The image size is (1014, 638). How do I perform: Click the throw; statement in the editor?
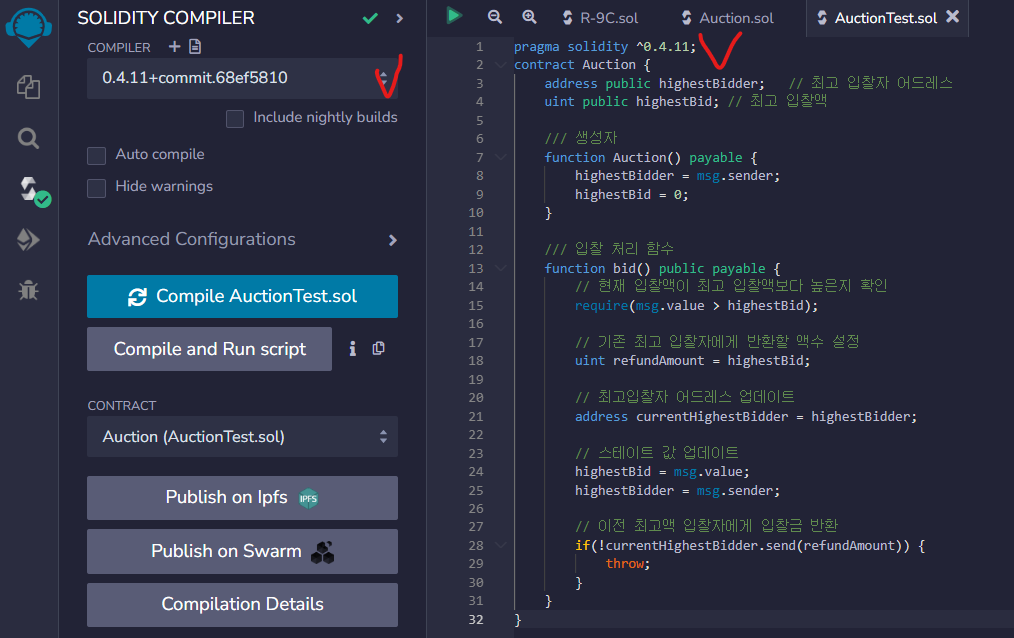click(x=628, y=564)
